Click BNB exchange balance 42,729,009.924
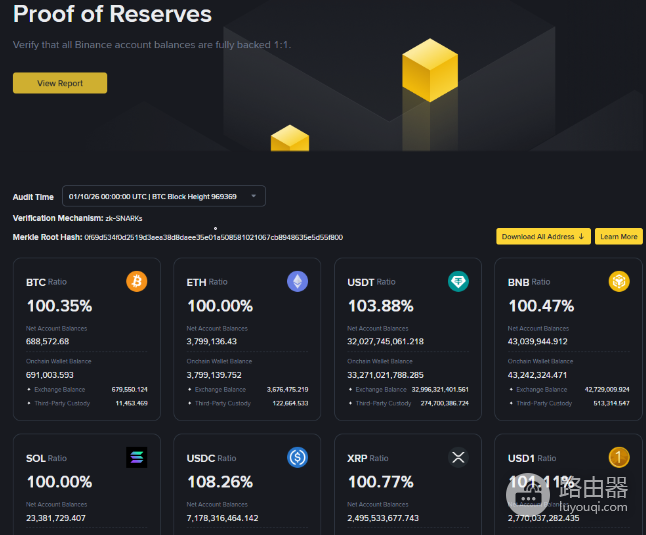646x535 pixels. pyautogui.click(x=607, y=390)
